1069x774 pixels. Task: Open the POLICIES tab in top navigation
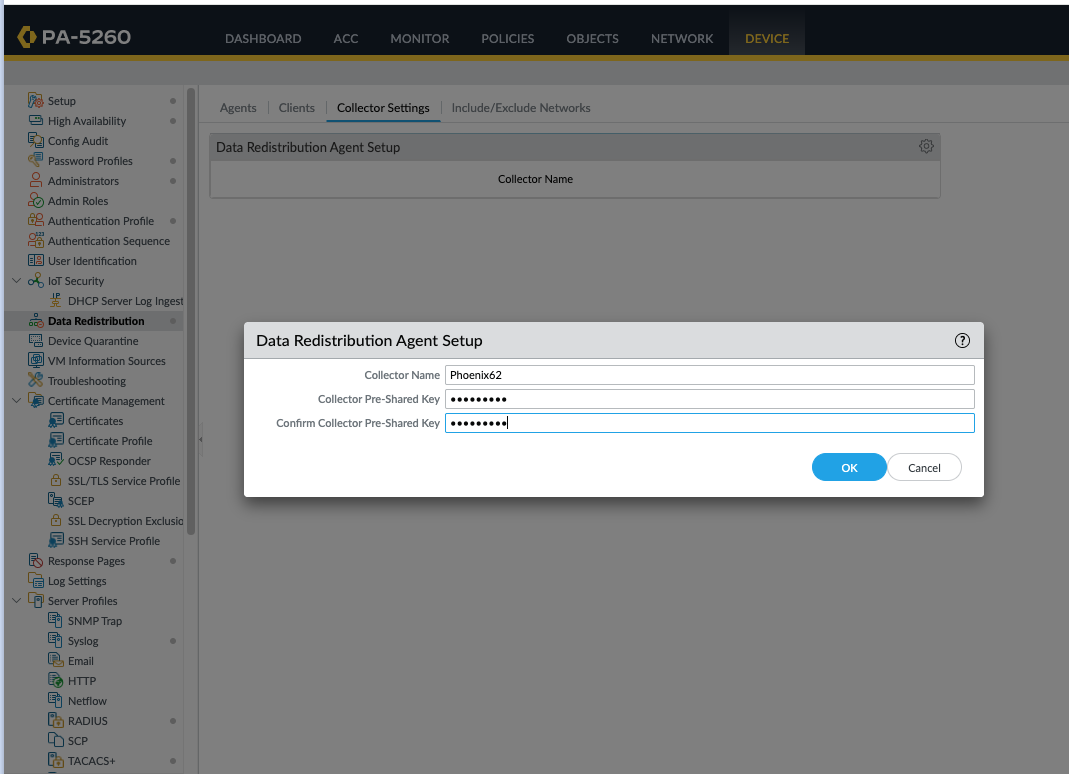507,38
